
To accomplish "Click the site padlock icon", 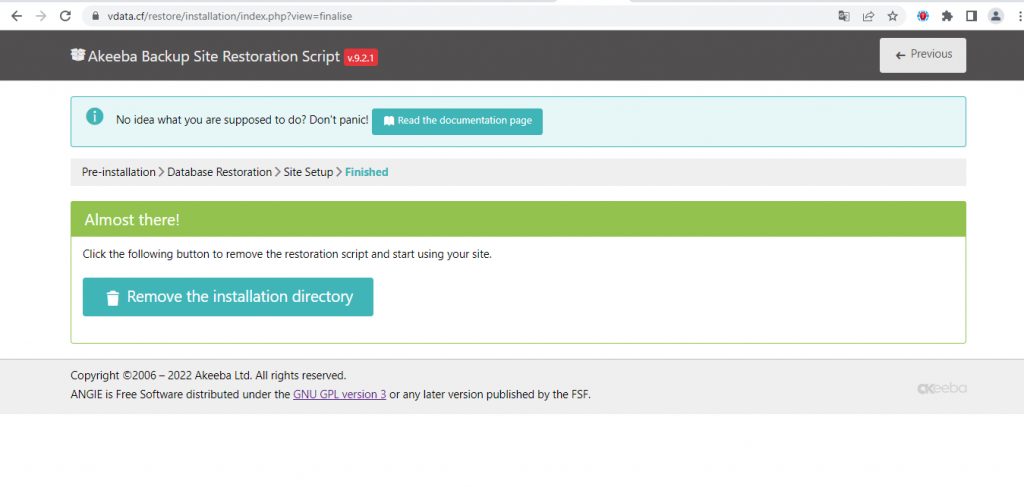I will [x=95, y=16].
